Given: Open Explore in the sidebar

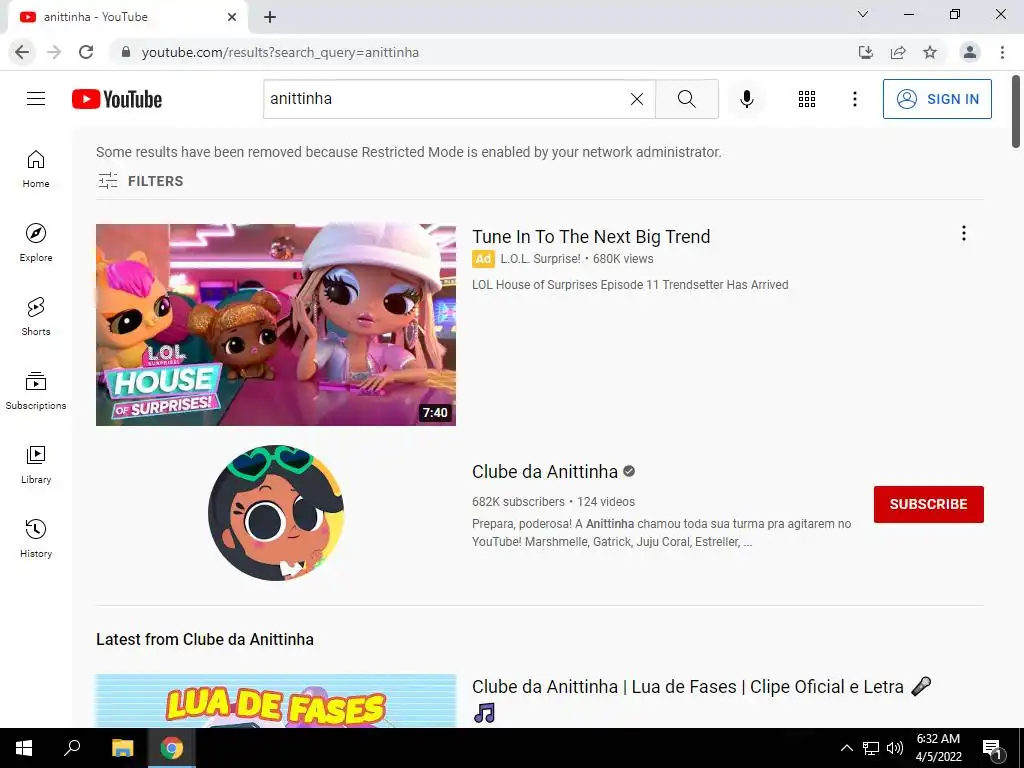Looking at the screenshot, I should 36,243.
